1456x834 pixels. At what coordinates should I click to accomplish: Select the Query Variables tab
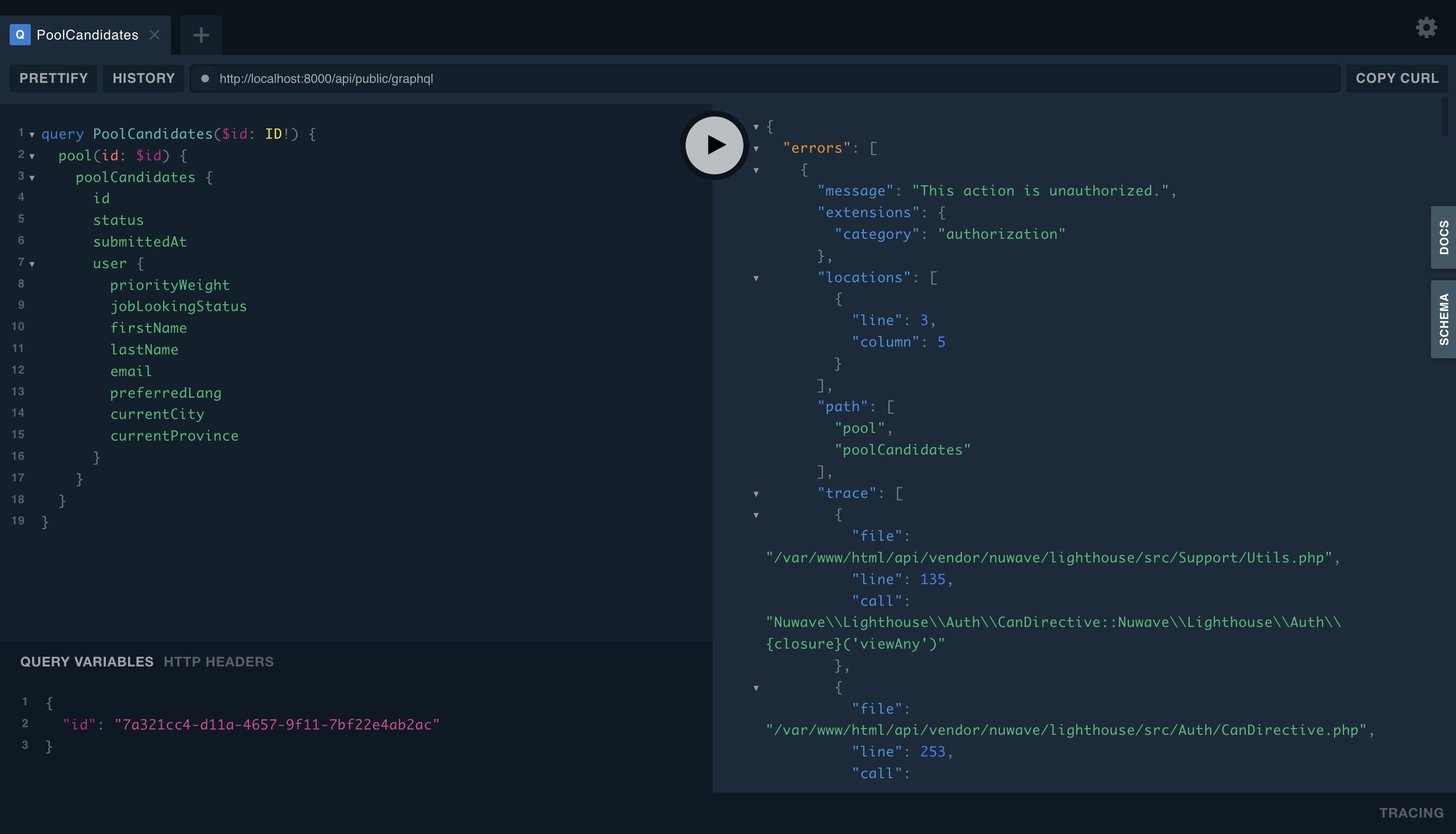pos(87,662)
